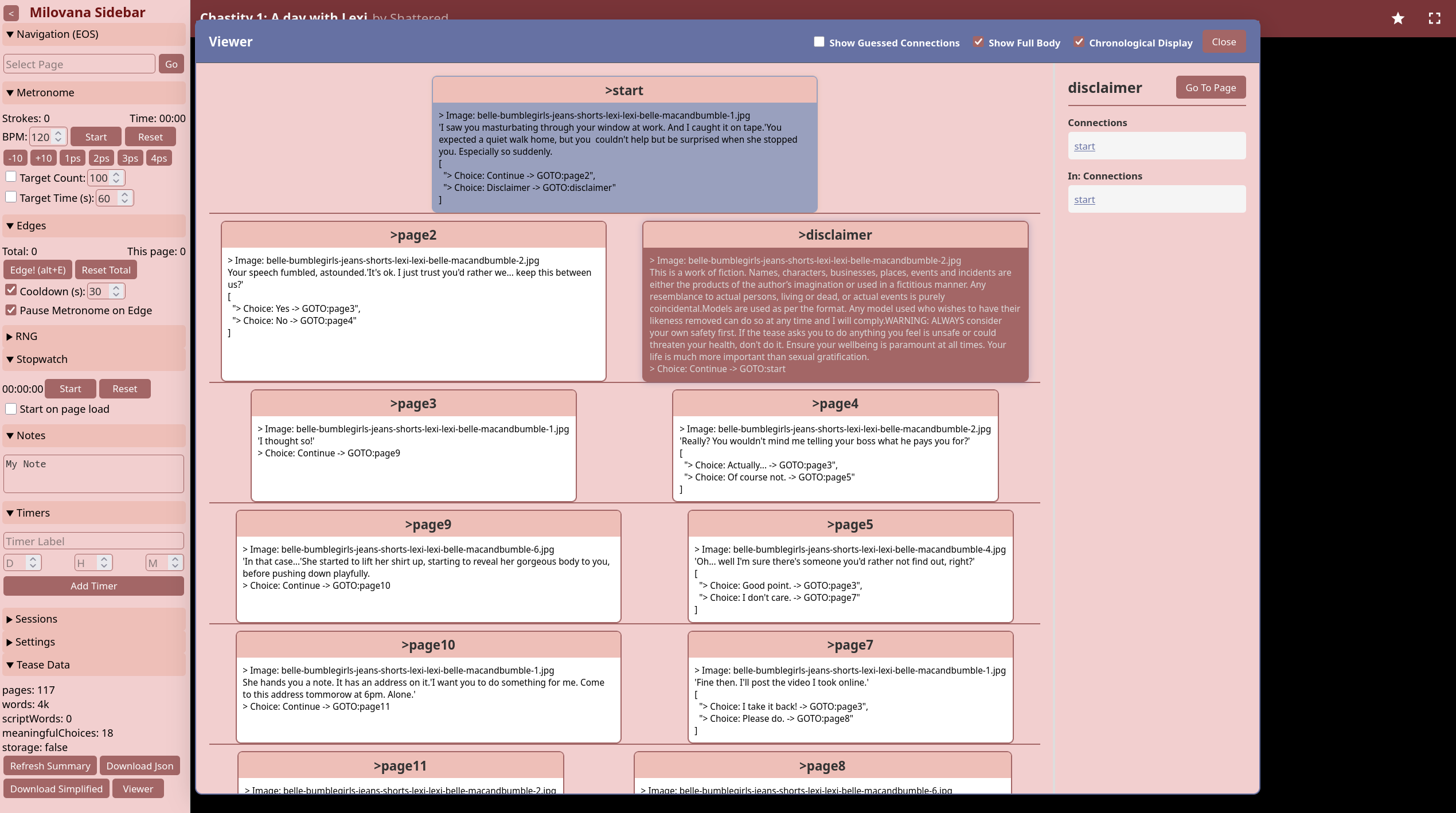Collapse the Milovana sidebar with the arrow button
The width and height of the screenshot is (1456, 813).
tap(11, 13)
